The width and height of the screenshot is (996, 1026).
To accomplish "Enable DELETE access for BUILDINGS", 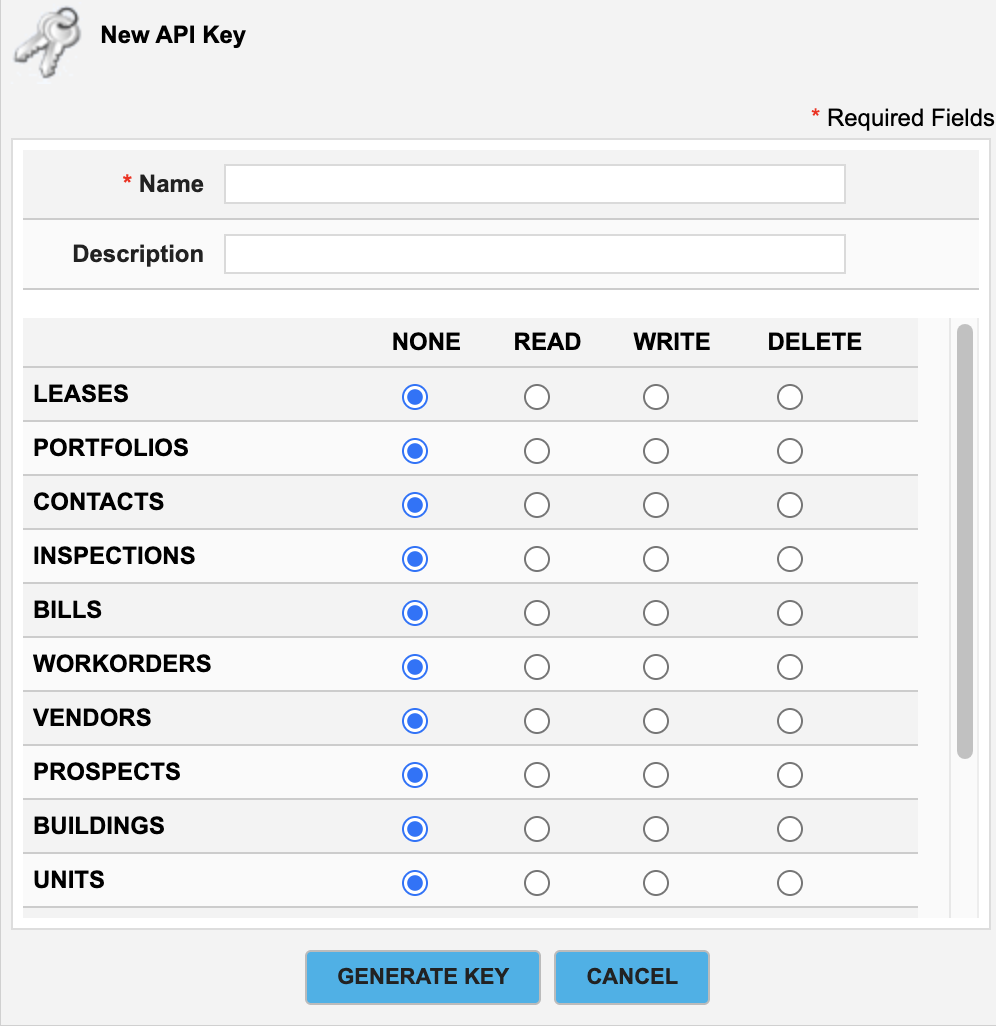I will pos(790,829).
